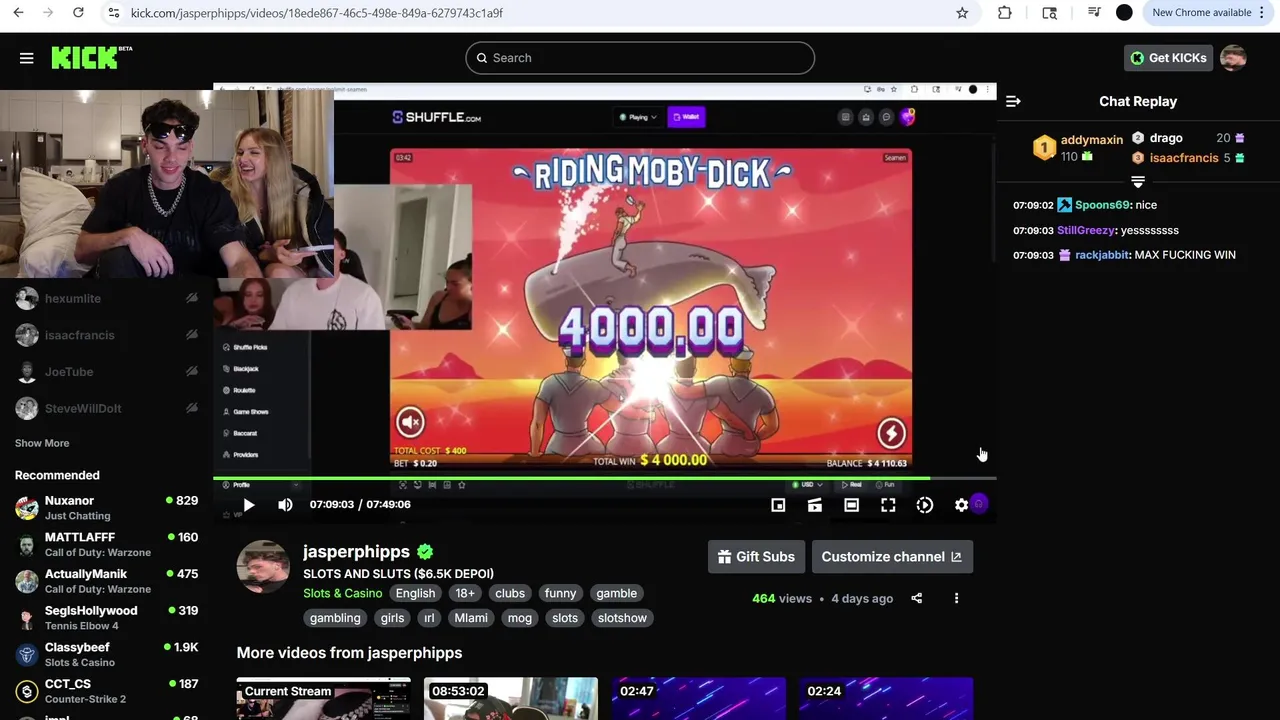Open the Gift Subs button
The image size is (1280, 720).
[x=755, y=557]
